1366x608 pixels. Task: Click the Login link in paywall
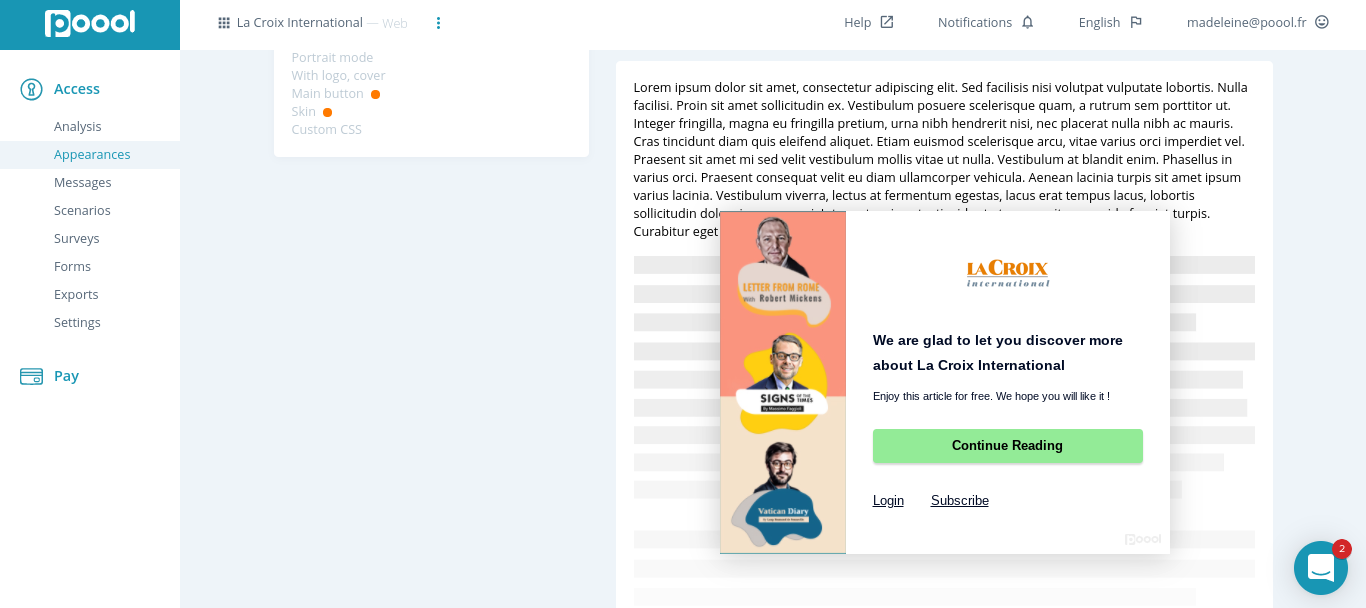(x=888, y=501)
